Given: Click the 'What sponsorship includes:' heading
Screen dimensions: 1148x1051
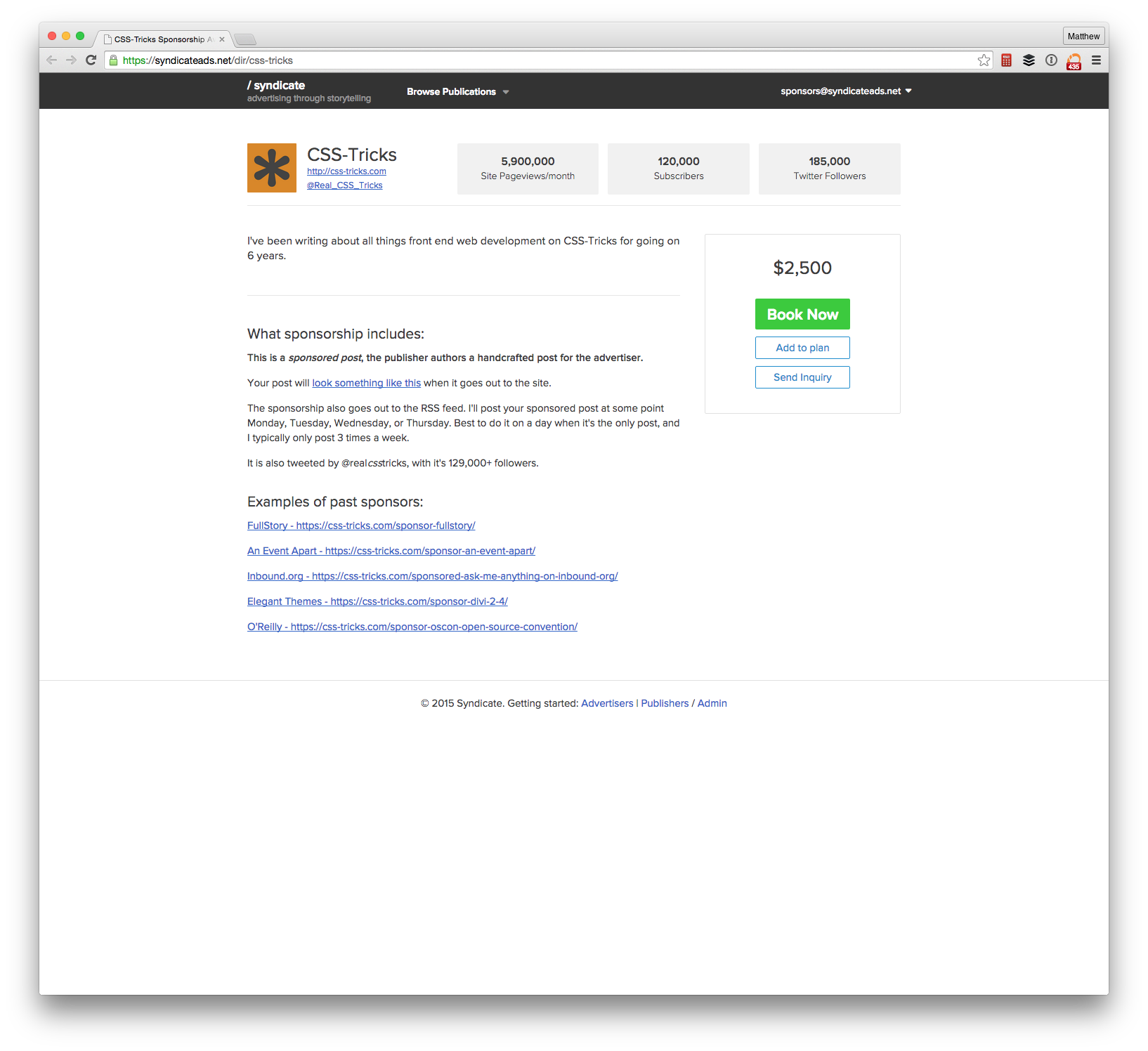Looking at the screenshot, I should [x=336, y=334].
